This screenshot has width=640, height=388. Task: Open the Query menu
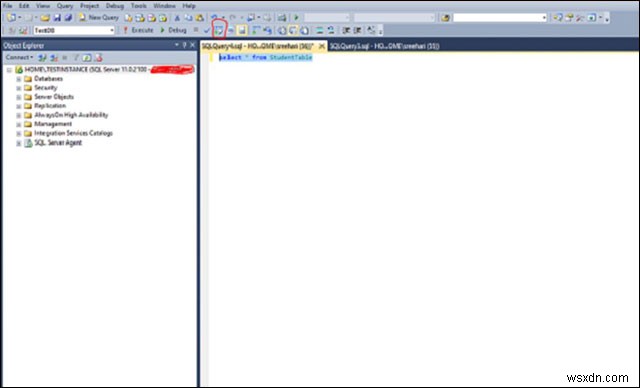pos(64,6)
